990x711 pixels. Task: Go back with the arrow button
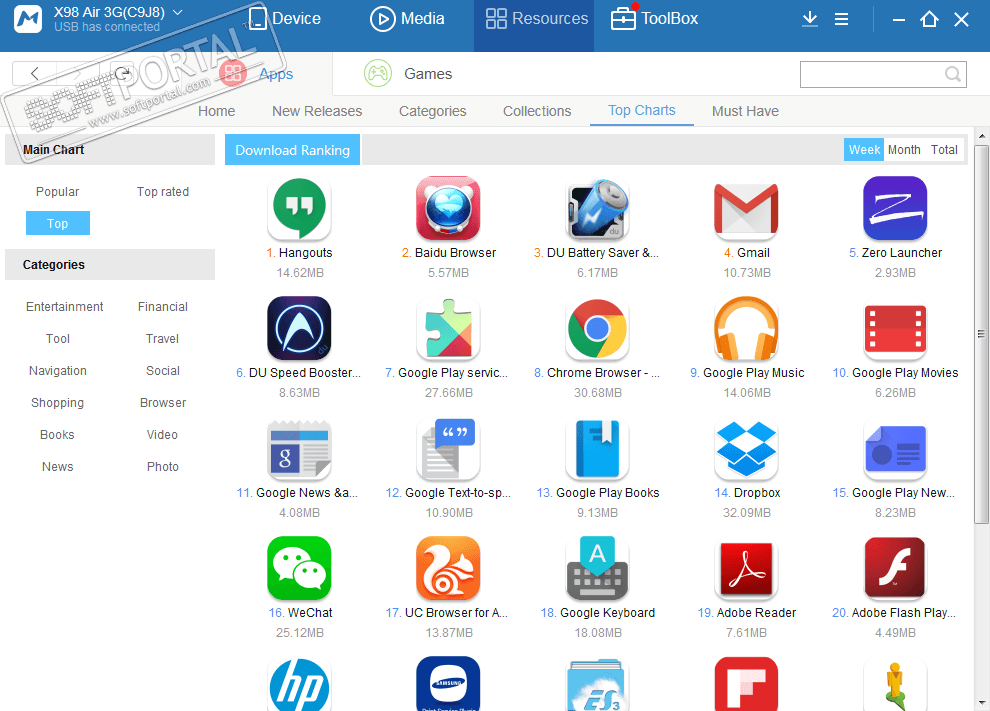[x=35, y=73]
